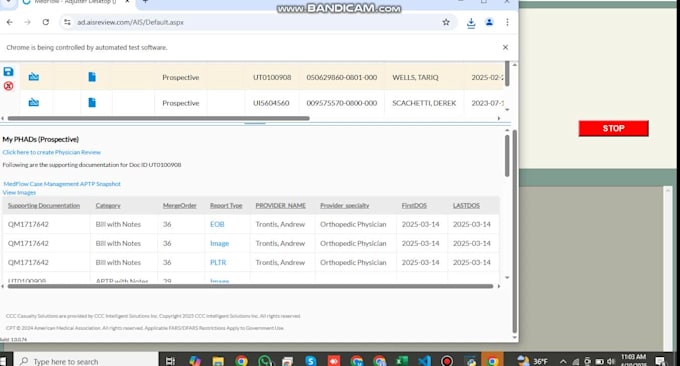680x366 pixels.
Task: Open the Chrome profile avatar icon
Action: pos(489,22)
